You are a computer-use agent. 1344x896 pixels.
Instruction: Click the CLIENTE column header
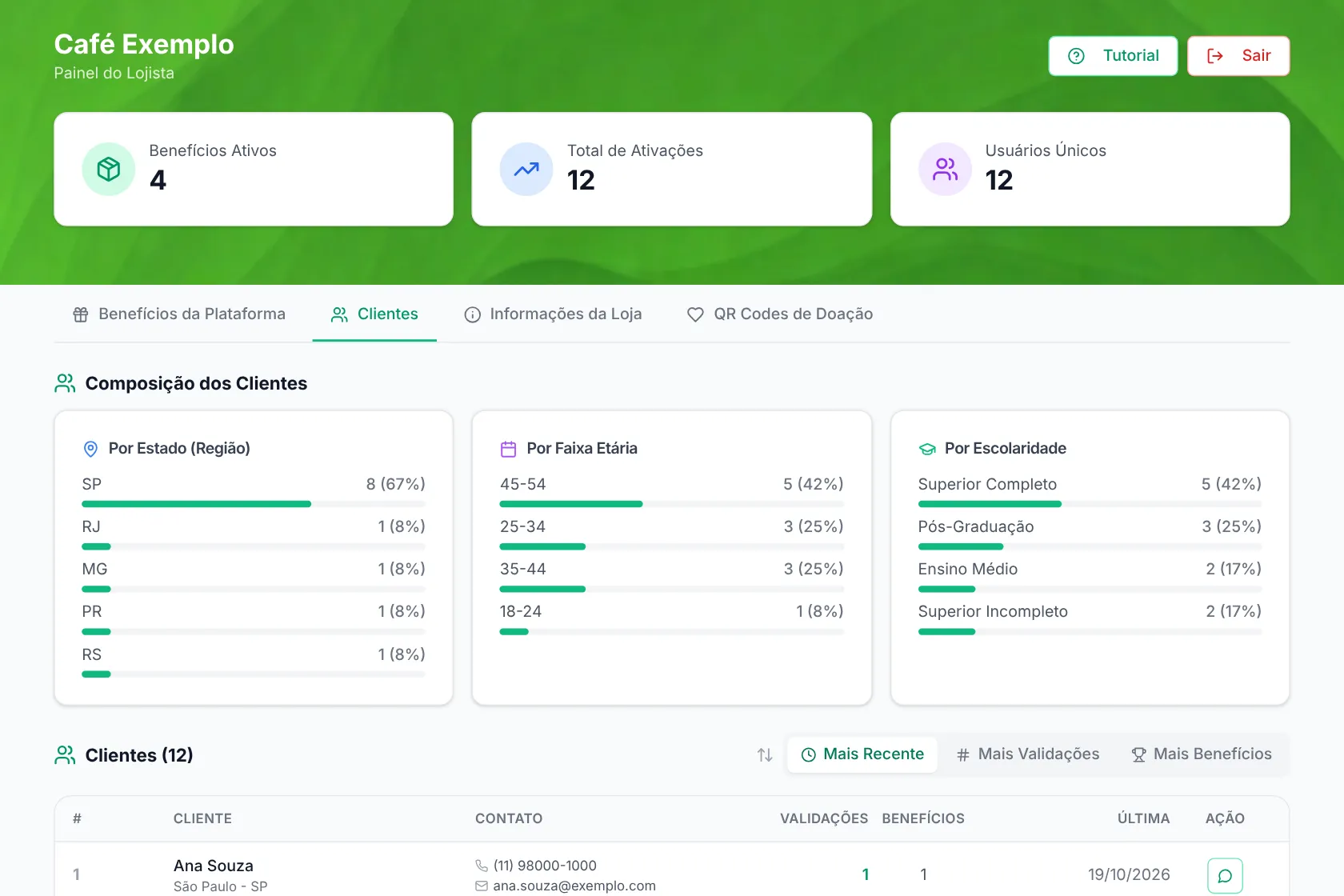click(202, 818)
